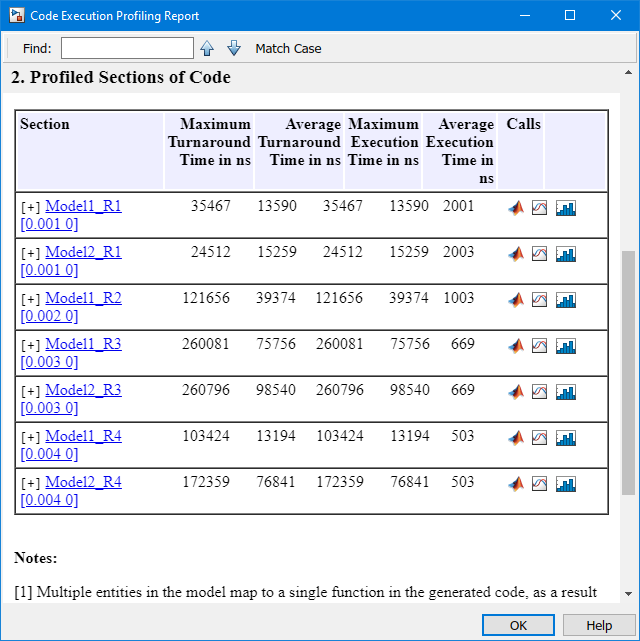Expand the Model1_R2 section with [+]
The image size is (640, 641).
coord(31,299)
